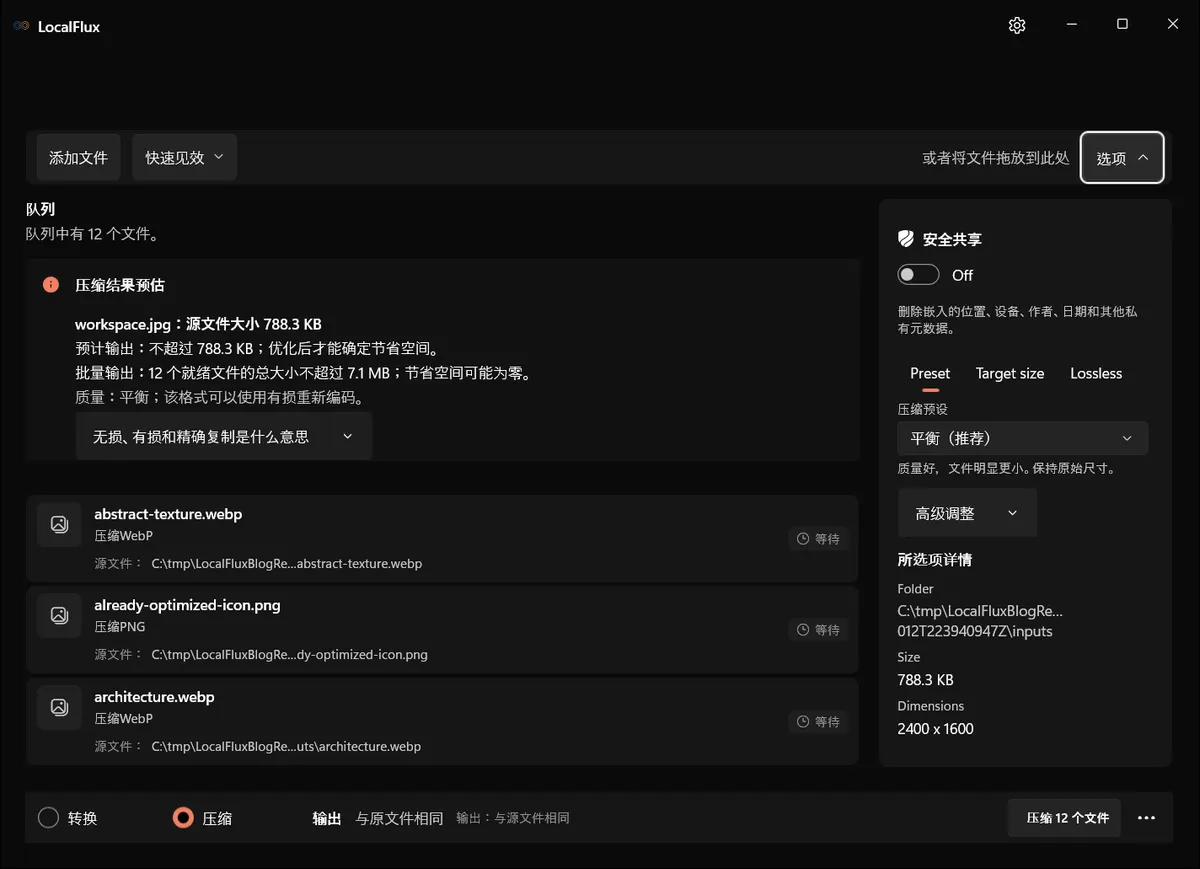The image size is (1200, 869).
Task: Click source path ending abstract-texture.webp
Action: (x=287, y=564)
